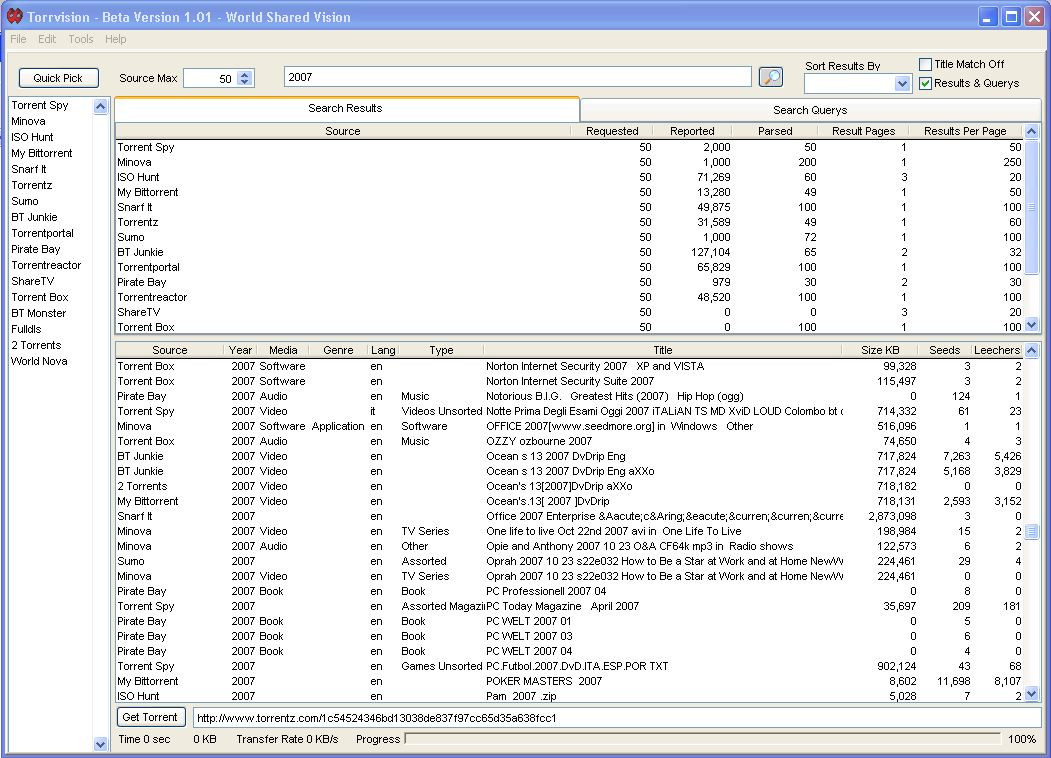
Task: Sort torrent list by Title column header
Action: click(x=663, y=350)
